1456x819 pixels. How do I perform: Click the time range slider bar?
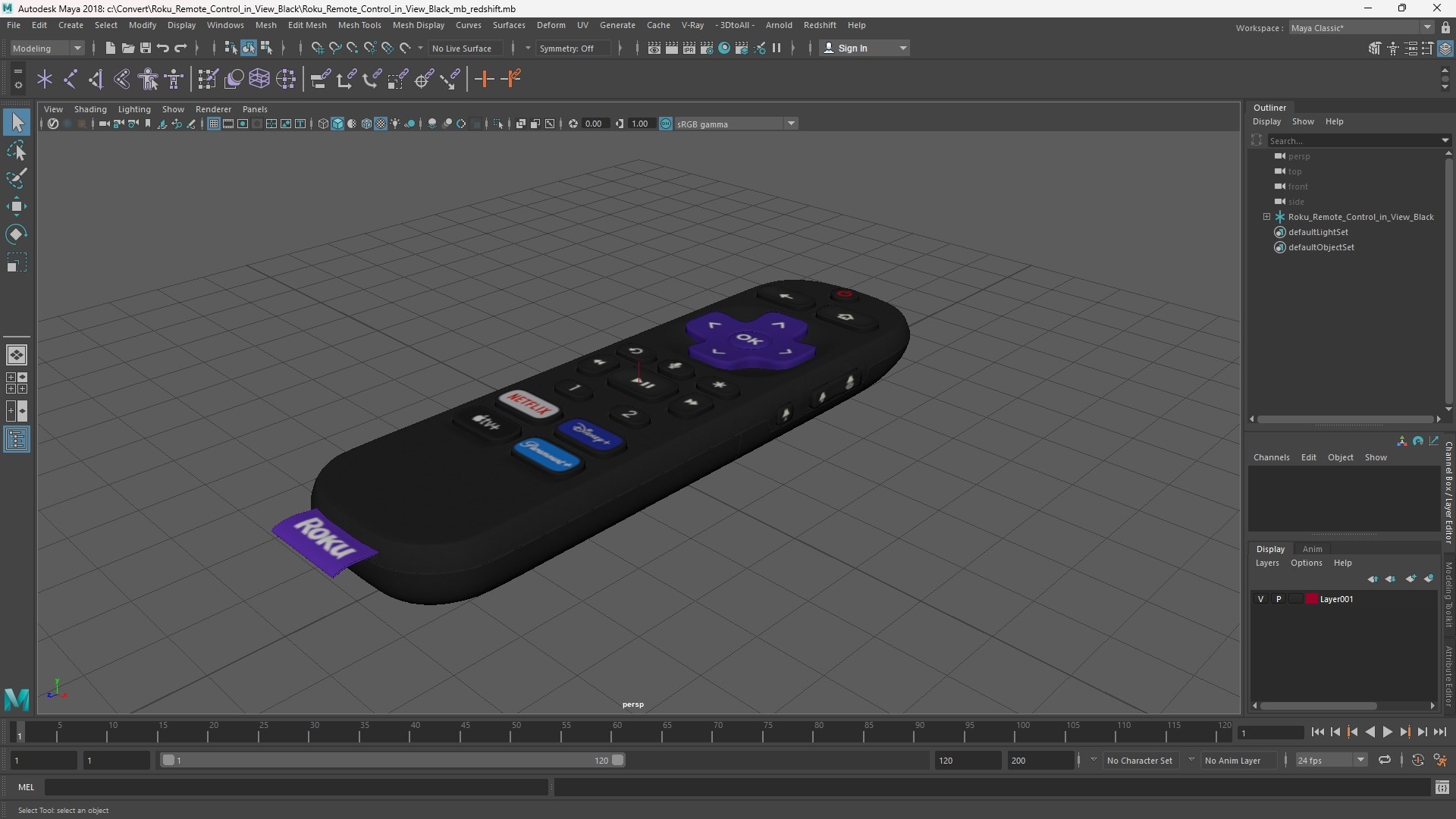click(x=392, y=760)
